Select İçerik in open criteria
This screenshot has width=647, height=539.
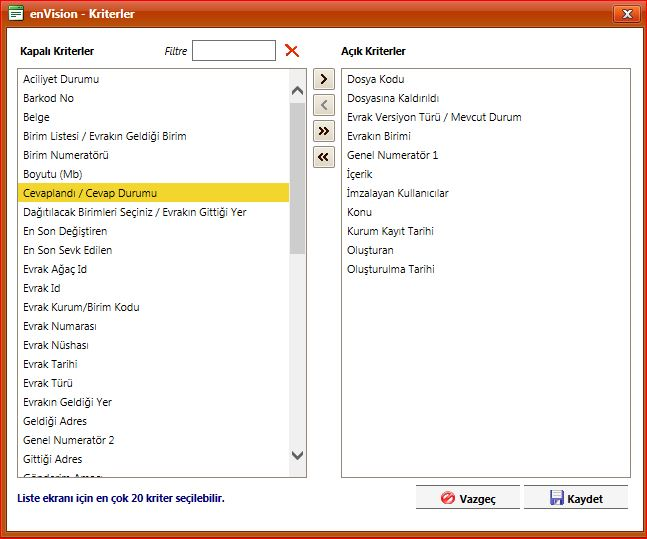(486, 174)
